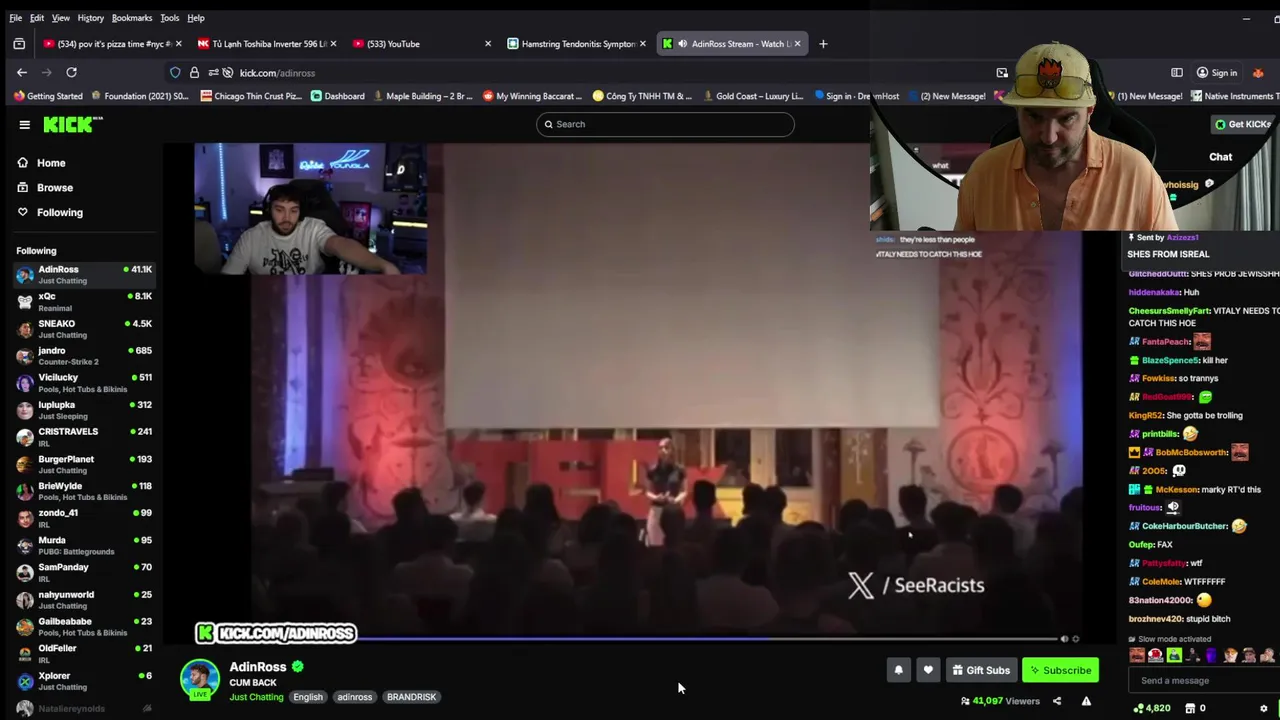1280x720 pixels.
Task: Click the green Subscribe button
Action: point(1060,670)
